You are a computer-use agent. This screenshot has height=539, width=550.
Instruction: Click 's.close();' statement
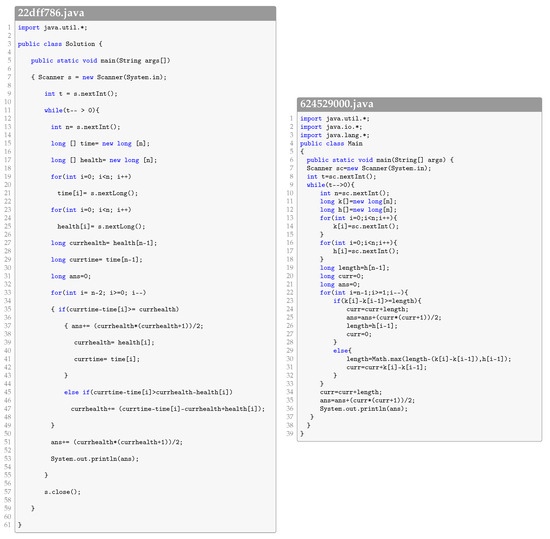62,492
